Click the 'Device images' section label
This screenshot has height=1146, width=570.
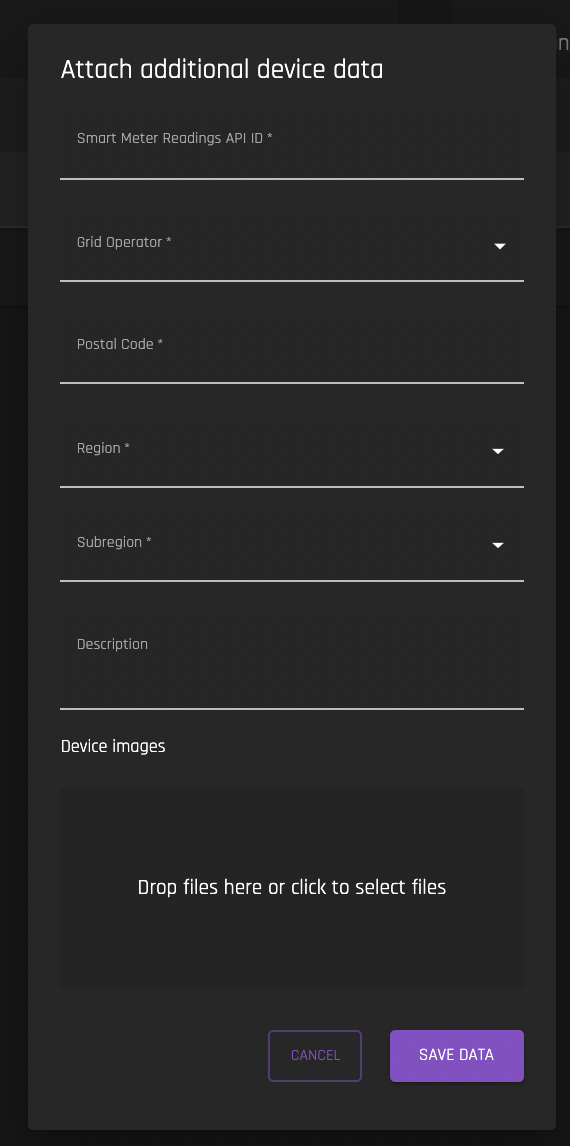point(113,746)
